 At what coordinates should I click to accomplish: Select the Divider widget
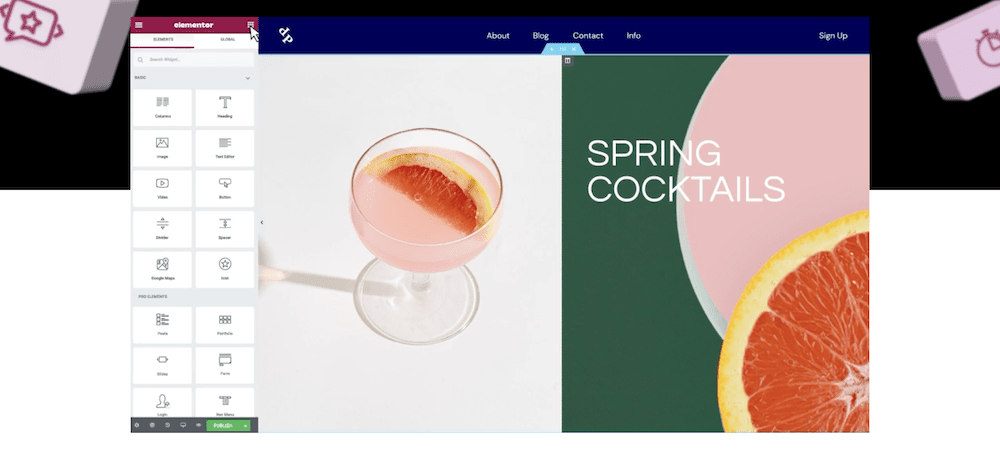click(162, 229)
